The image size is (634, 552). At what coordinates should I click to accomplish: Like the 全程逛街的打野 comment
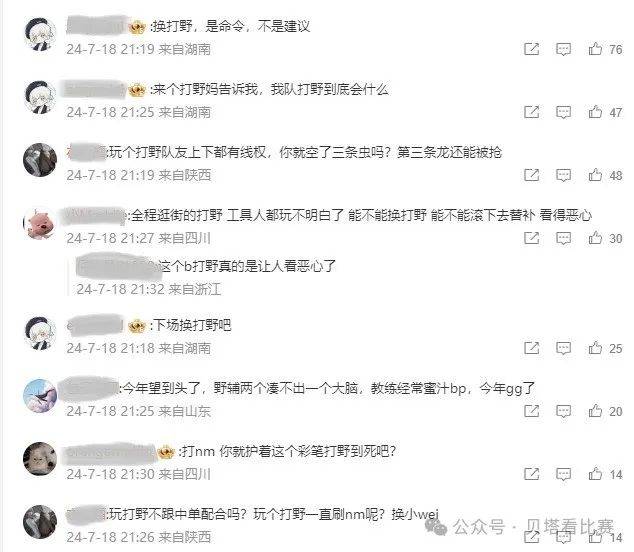[x=595, y=238]
